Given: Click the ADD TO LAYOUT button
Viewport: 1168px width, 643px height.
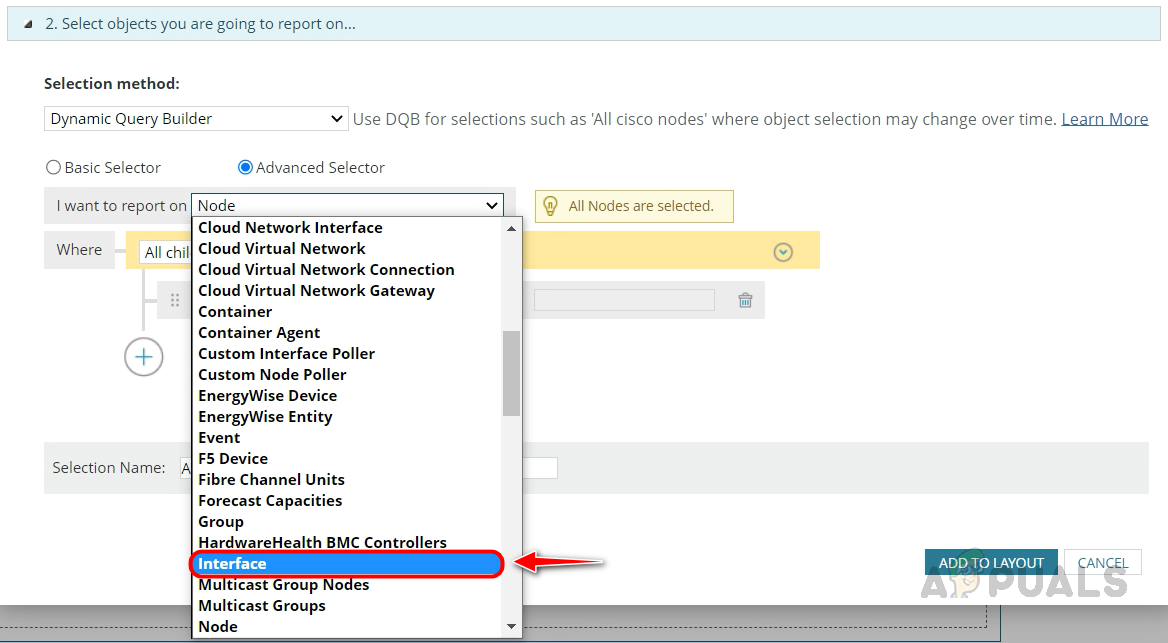Looking at the screenshot, I should (990, 563).
